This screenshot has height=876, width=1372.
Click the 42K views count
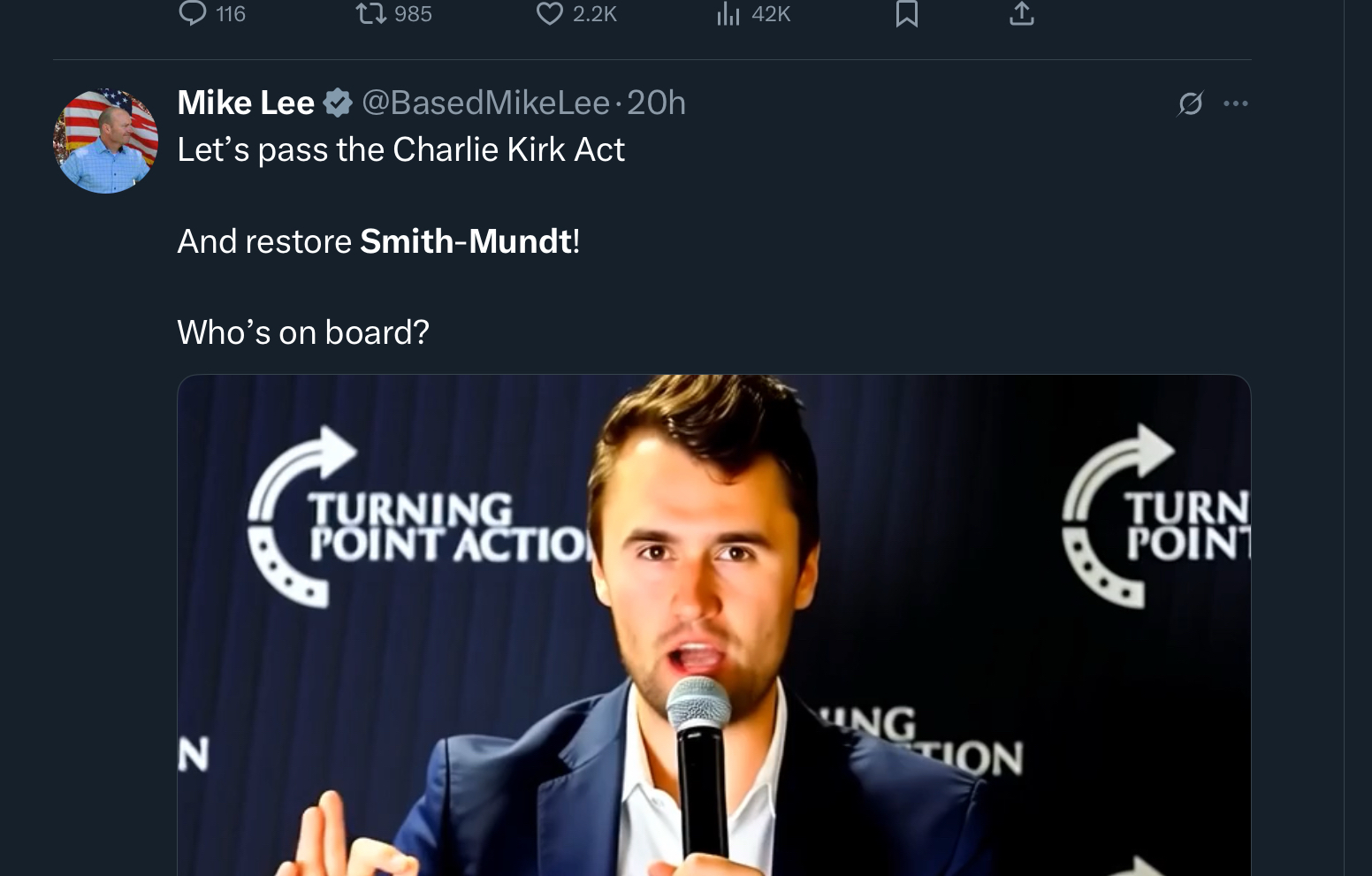click(771, 13)
